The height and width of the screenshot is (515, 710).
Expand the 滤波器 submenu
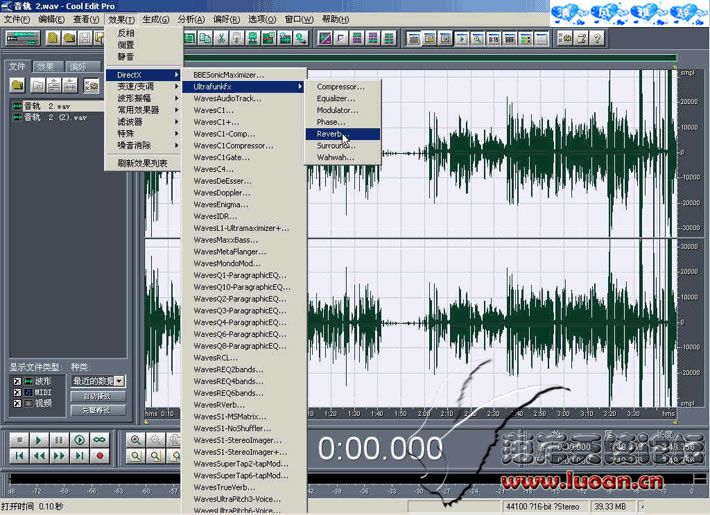pos(143,122)
